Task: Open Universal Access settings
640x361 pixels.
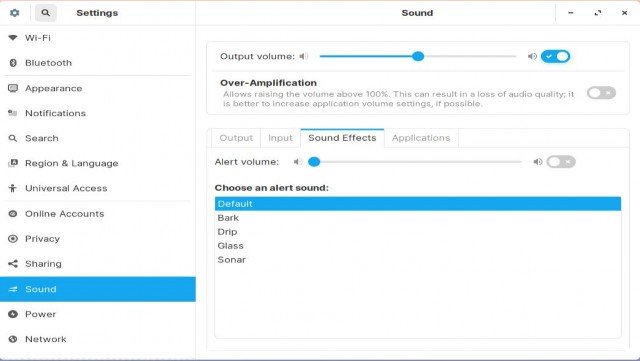Action: point(98,188)
